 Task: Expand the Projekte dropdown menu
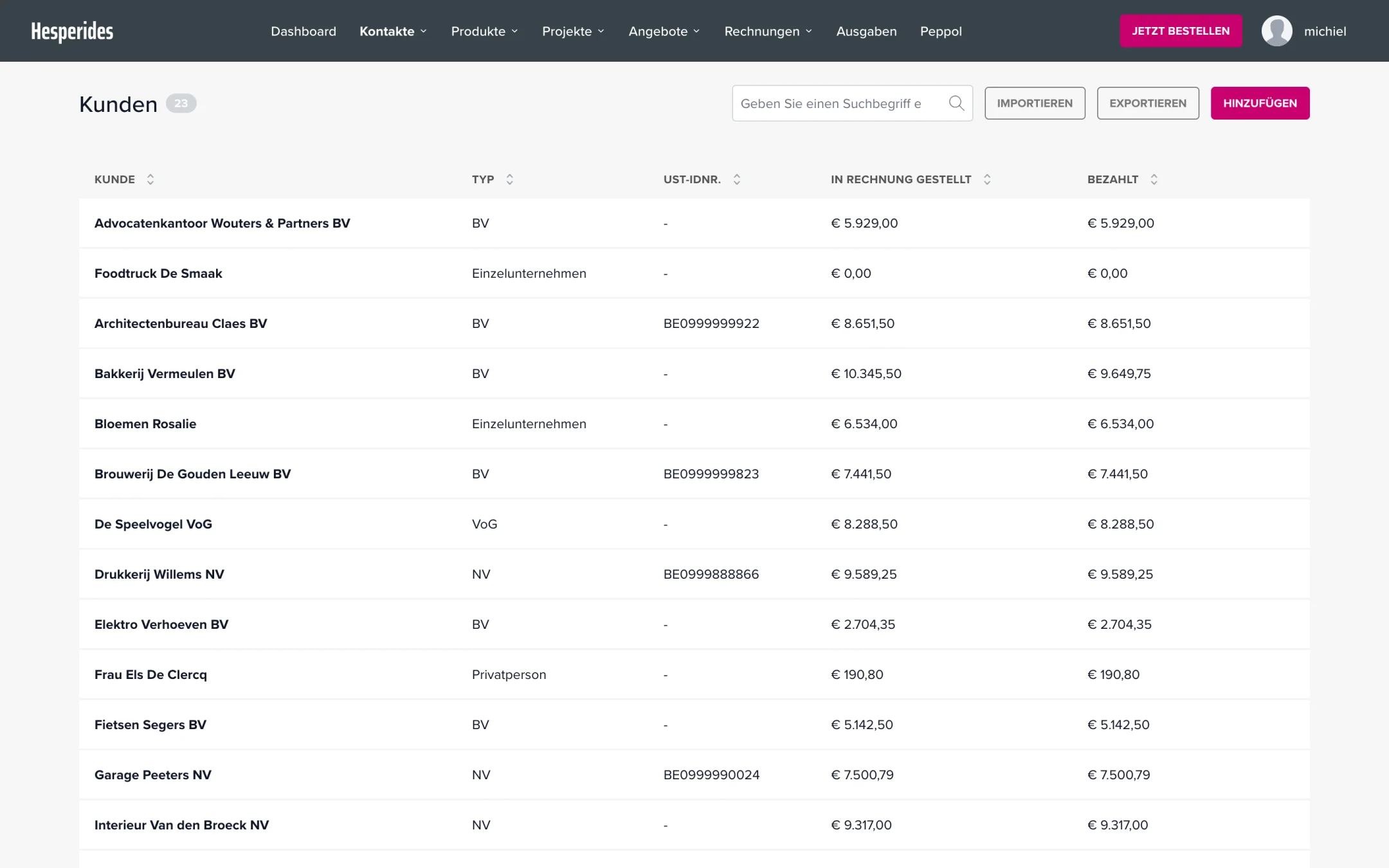[x=574, y=31]
